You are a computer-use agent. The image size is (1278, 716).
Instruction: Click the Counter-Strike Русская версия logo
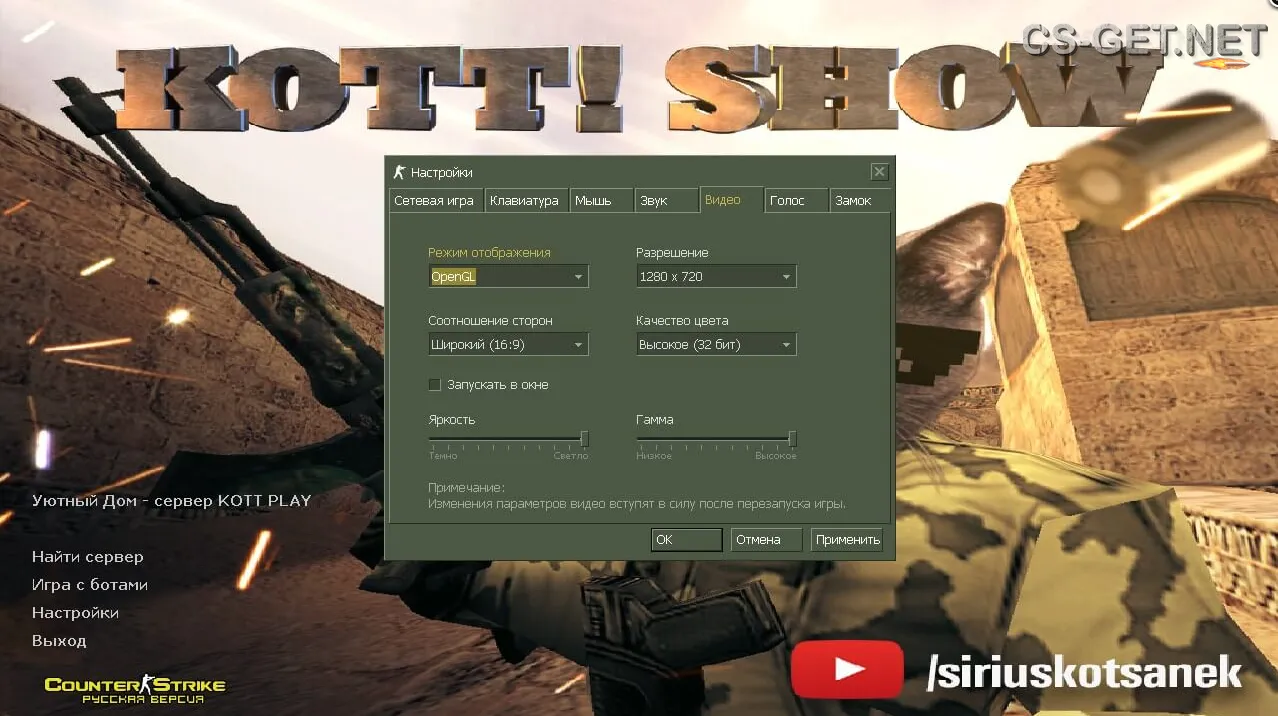(x=135, y=690)
